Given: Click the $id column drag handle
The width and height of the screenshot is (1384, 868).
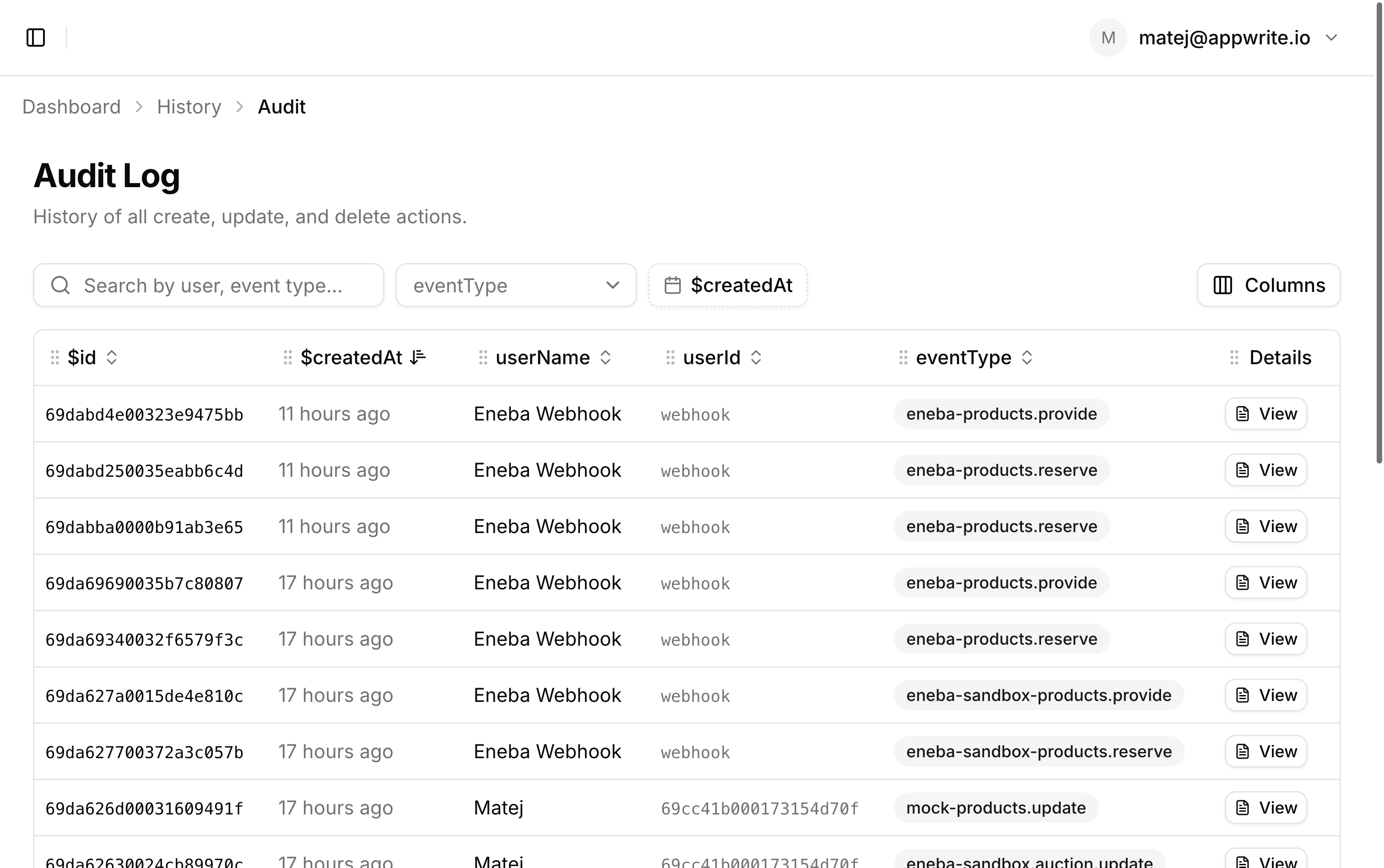Looking at the screenshot, I should [x=54, y=358].
